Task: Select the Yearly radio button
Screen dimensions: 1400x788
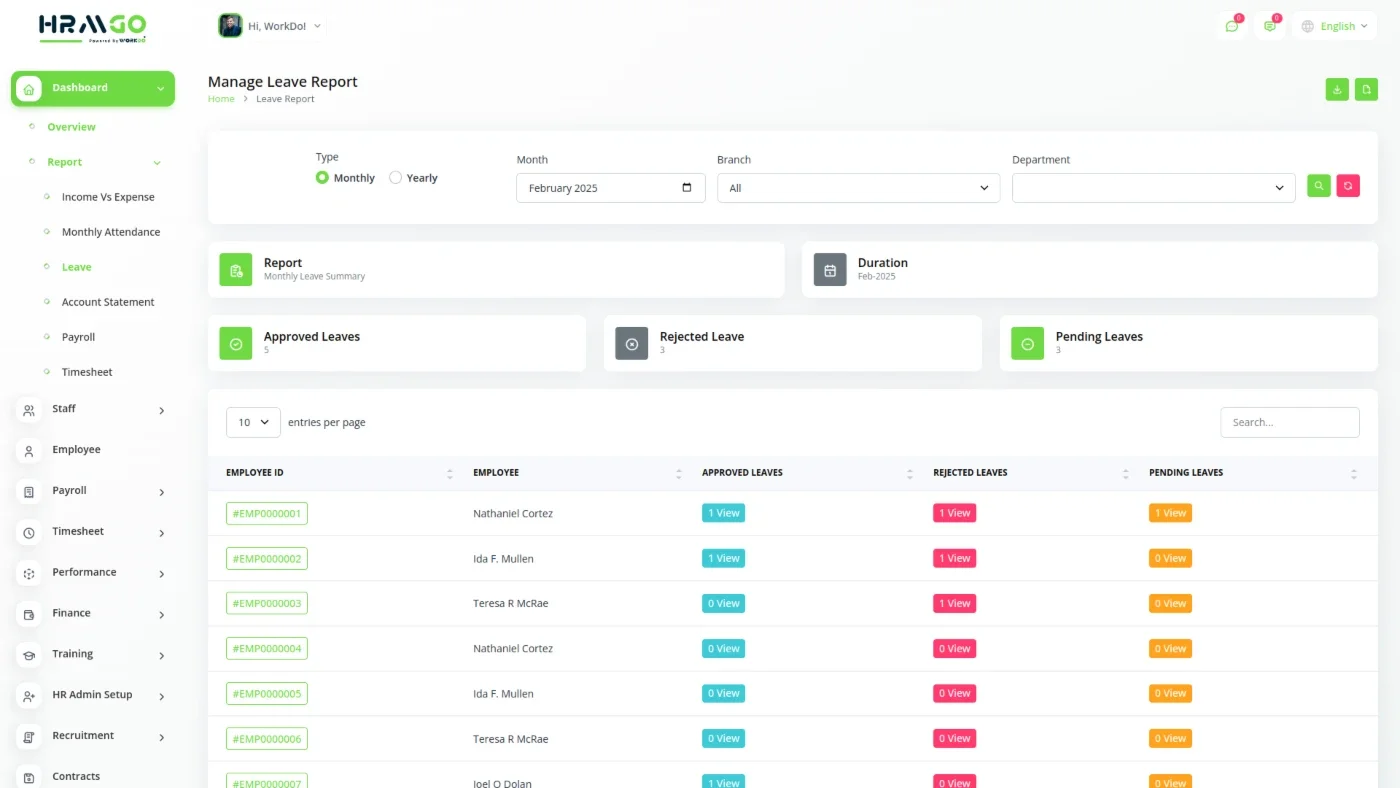Action: click(x=395, y=178)
